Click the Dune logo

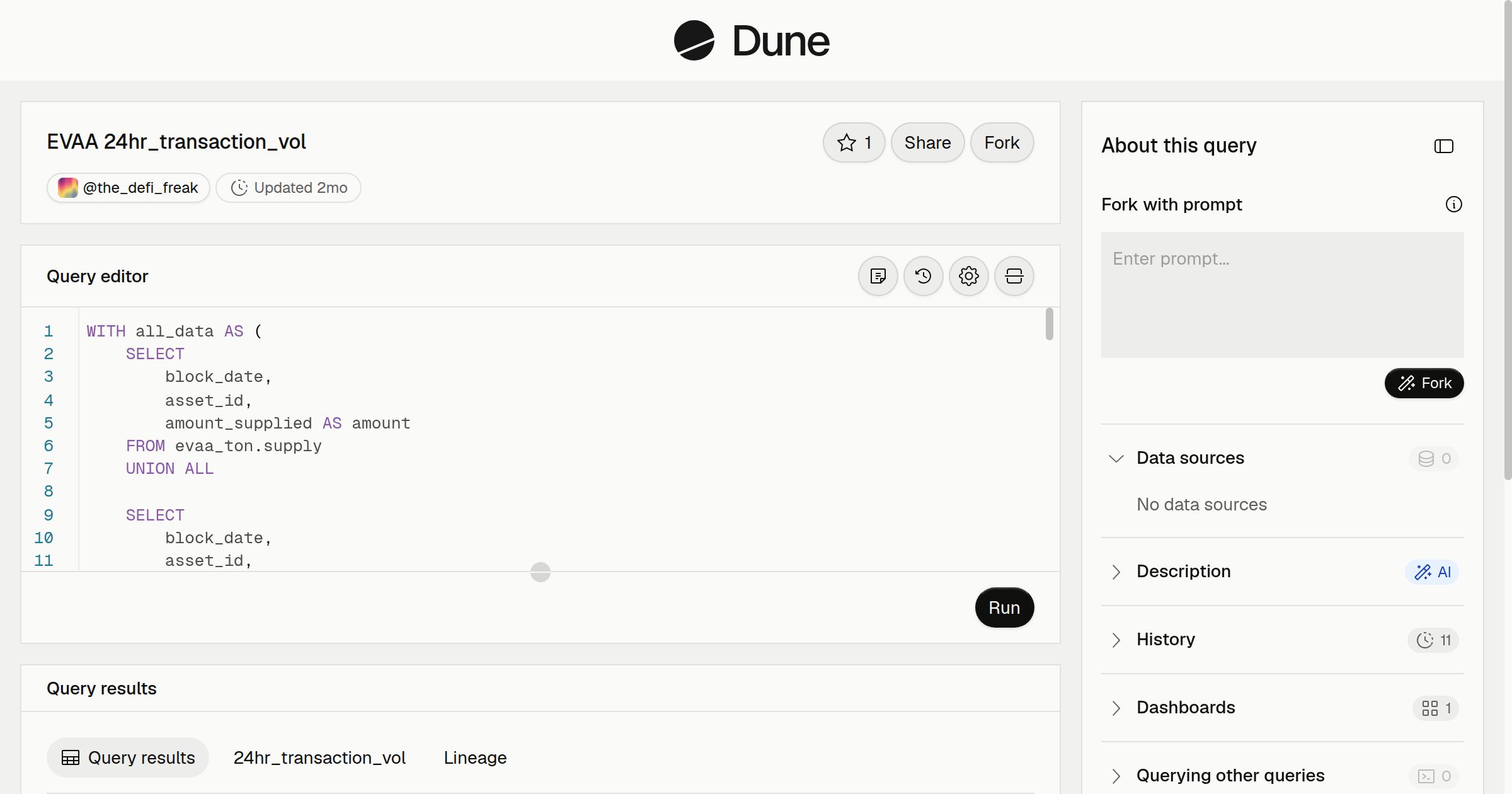pyautogui.click(x=752, y=40)
